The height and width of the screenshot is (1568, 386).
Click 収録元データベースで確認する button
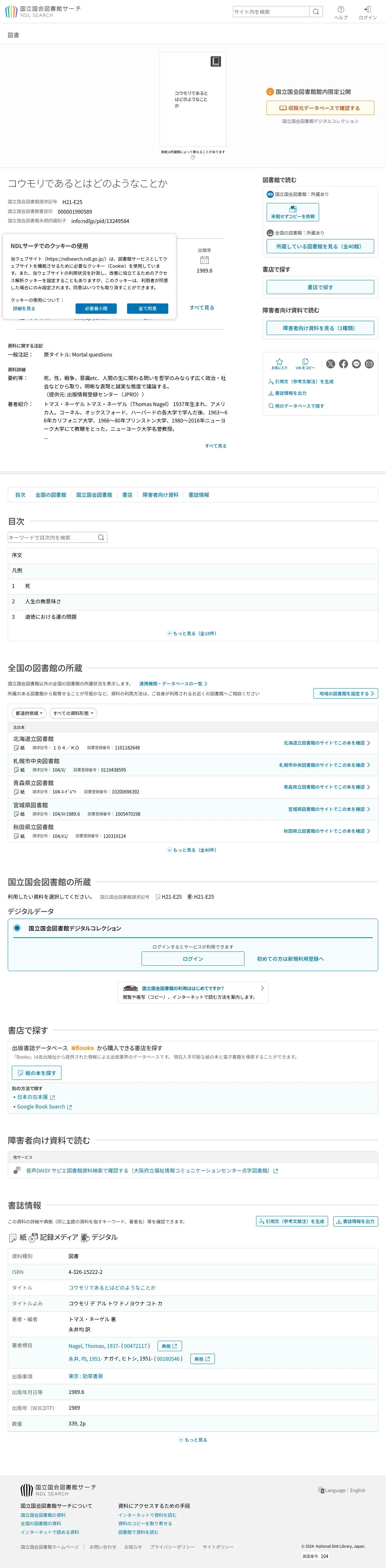pos(320,108)
